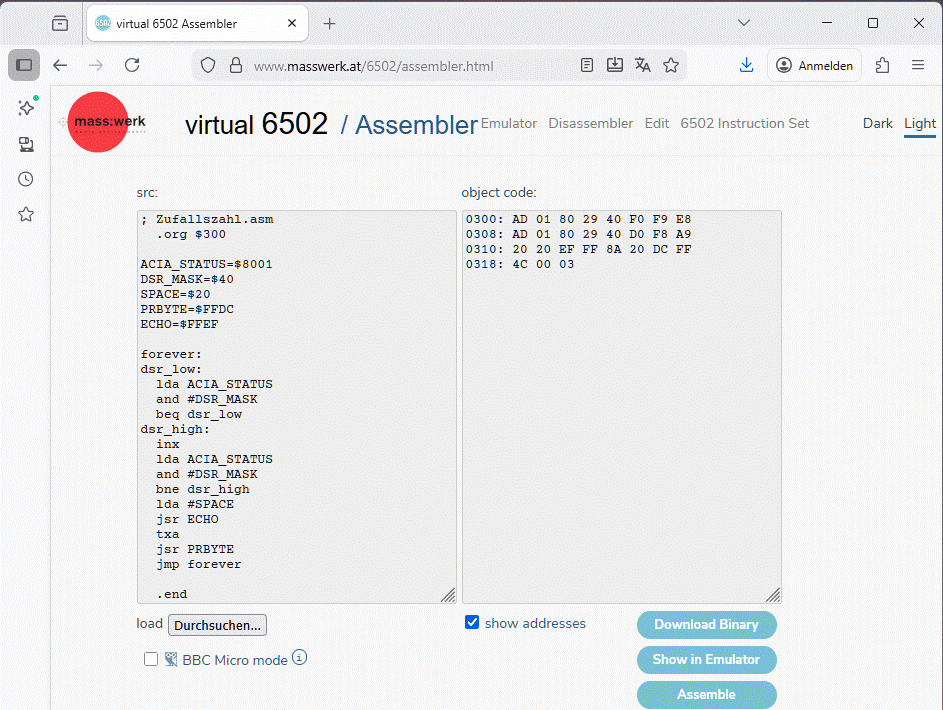Screen dimensions: 943x710
Task: Switch to the Dark theme
Action: (x=877, y=123)
